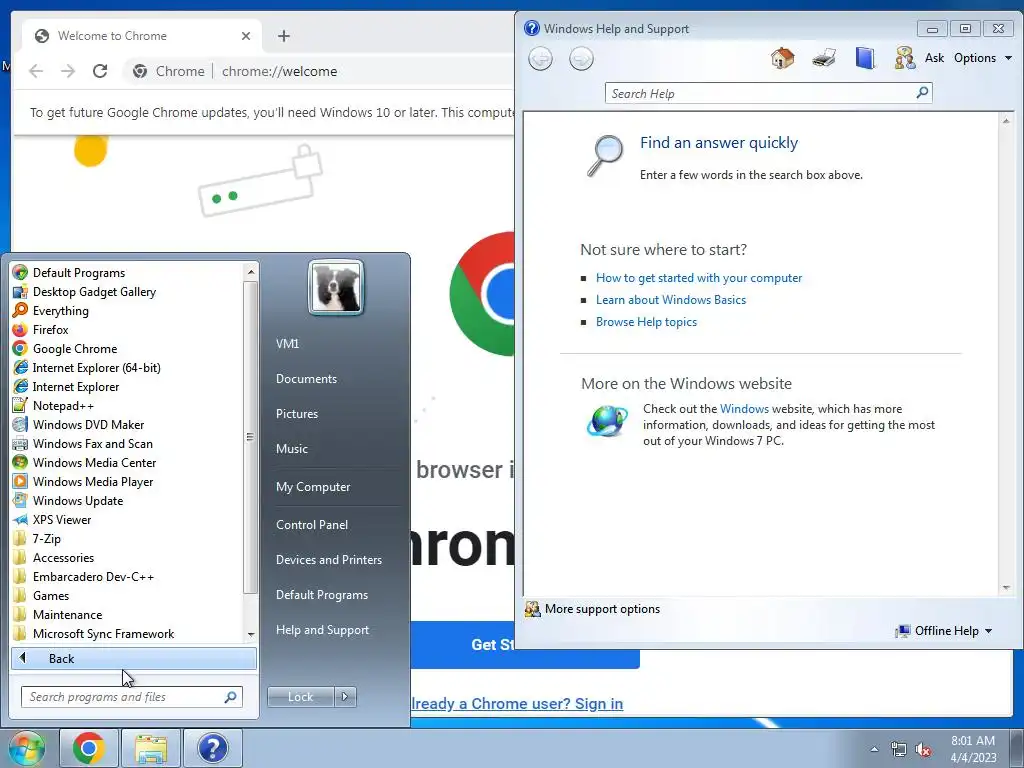This screenshot has height=768, width=1024.
Task: Open Default Programs in the programs list
Action: pyautogui.click(x=78, y=273)
